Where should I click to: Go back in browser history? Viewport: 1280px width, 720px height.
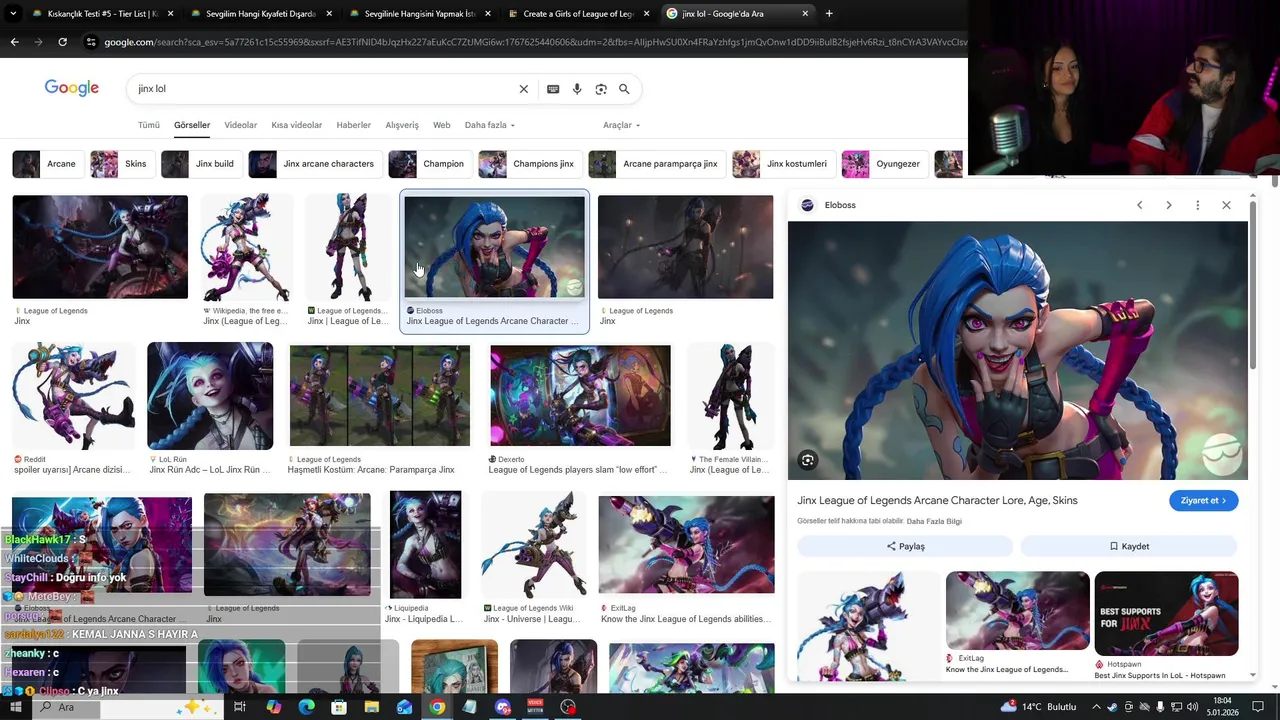(14, 42)
